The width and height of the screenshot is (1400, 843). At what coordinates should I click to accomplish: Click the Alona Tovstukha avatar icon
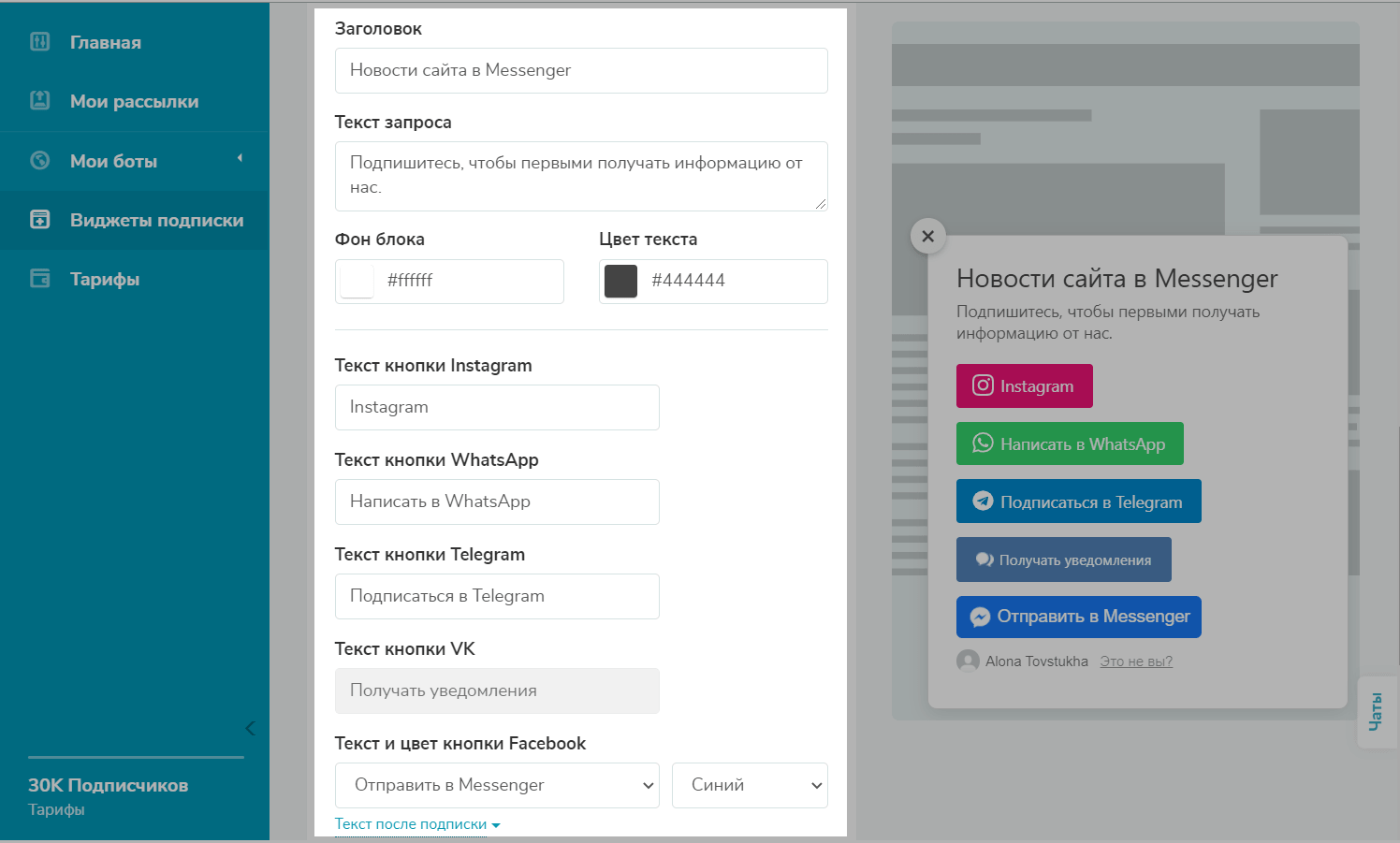pyautogui.click(x=968, y=661)
